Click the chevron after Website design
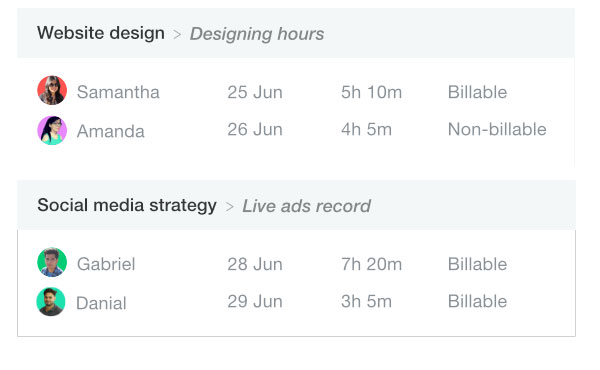Viewport: 600px width, 370px height. pyautogui.click(x=177, y=35)
